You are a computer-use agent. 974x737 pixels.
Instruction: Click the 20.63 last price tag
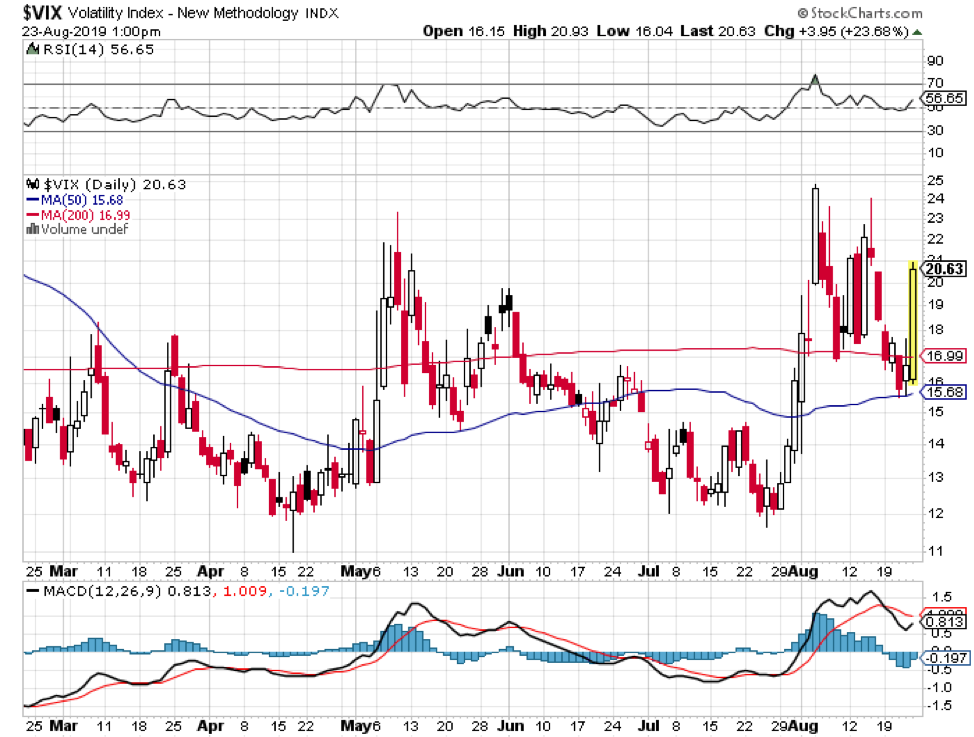coord(945,269)
